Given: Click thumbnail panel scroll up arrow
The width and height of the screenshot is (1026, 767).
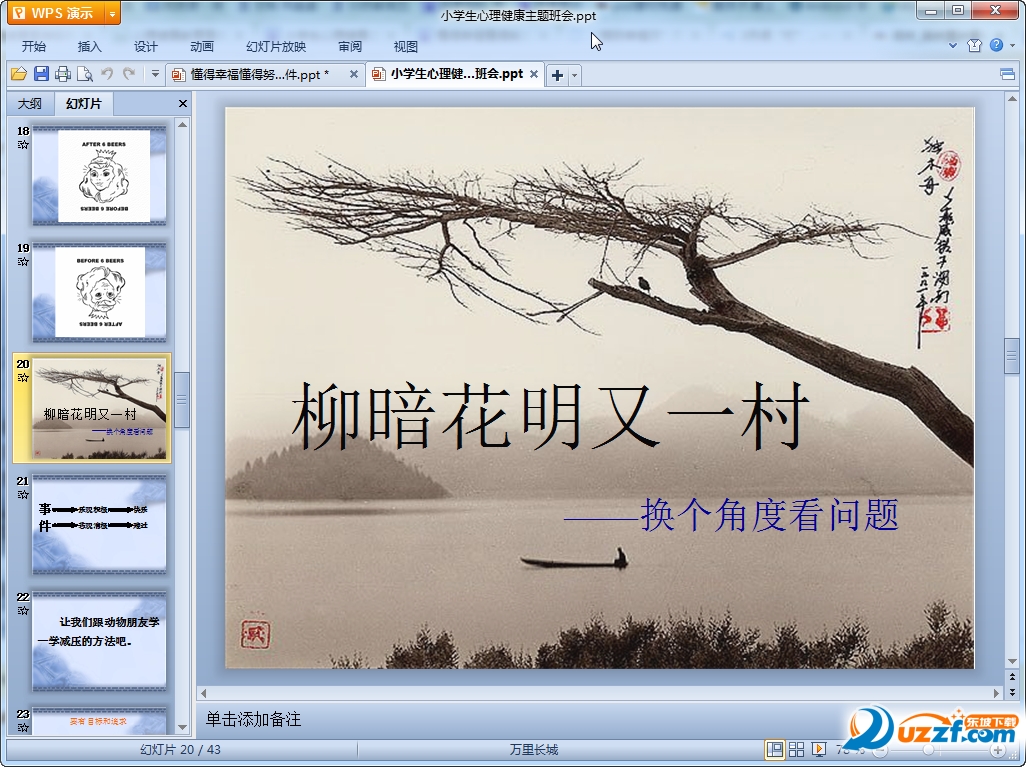Looking at the screenshot, I should pyautogui.click(x=183, y=124).
